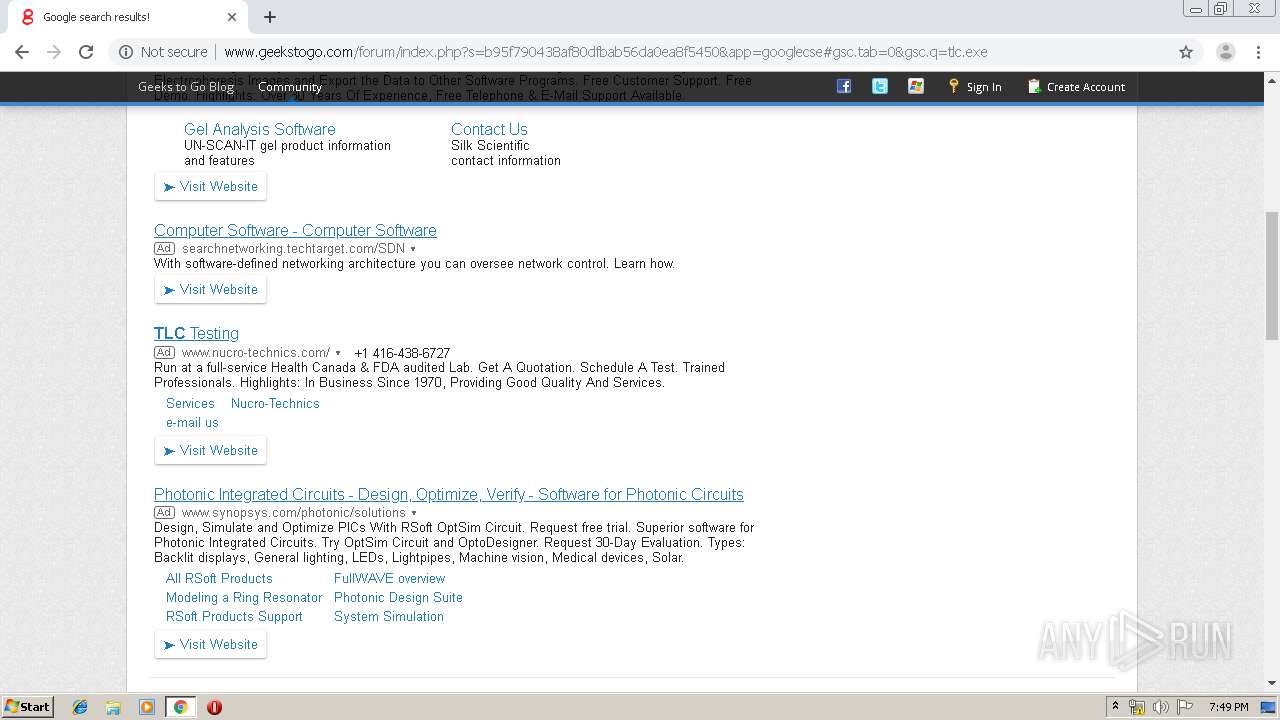Click the scrollbar down arrow
The height and width of the screenshot is (720, 1280).
(x=1272, y=684)
